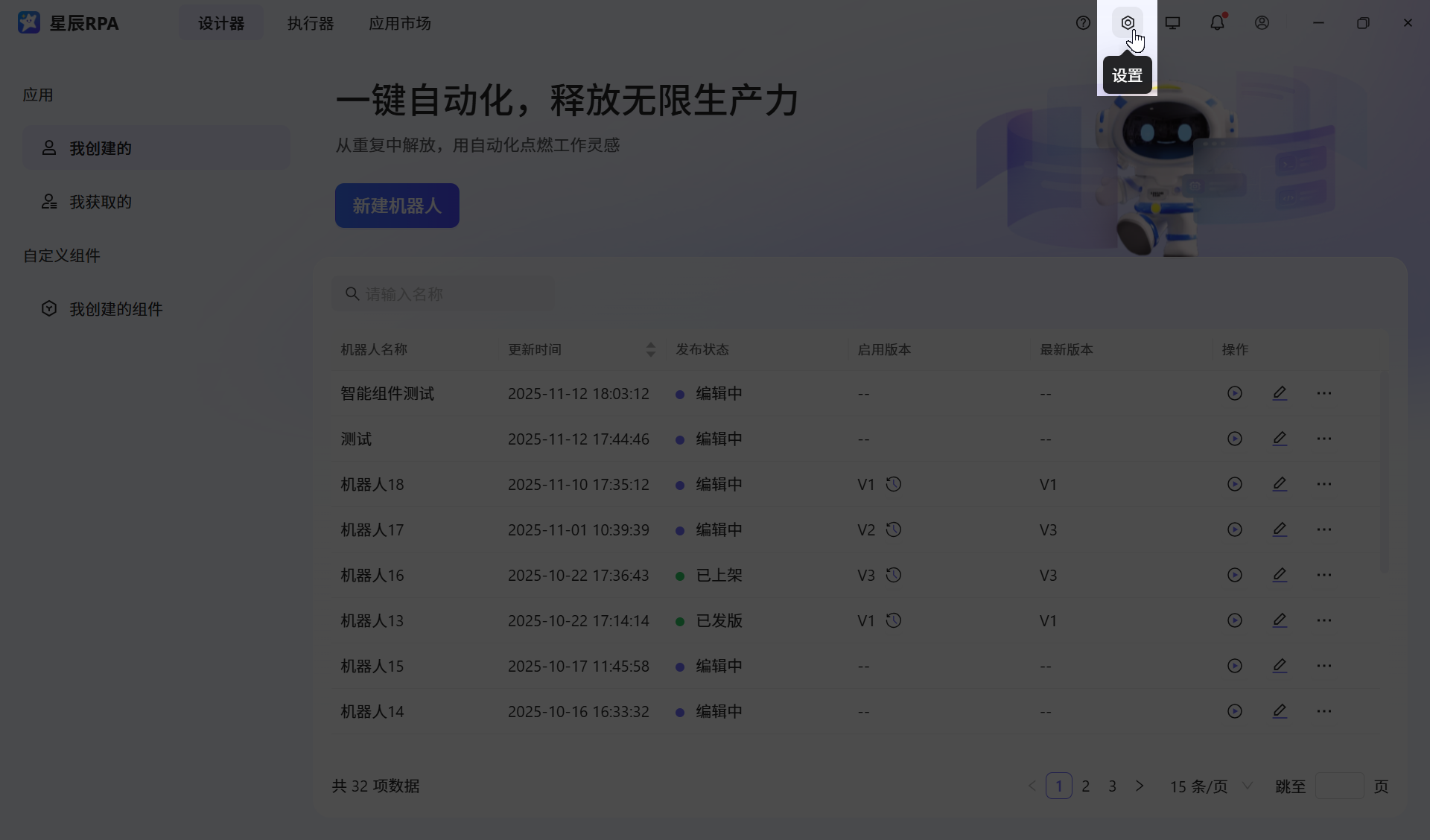Image resolution: width=1430 pixels, height=840 pixels.
Task: Open the settings gear icon
Action: coord(1128,23)
